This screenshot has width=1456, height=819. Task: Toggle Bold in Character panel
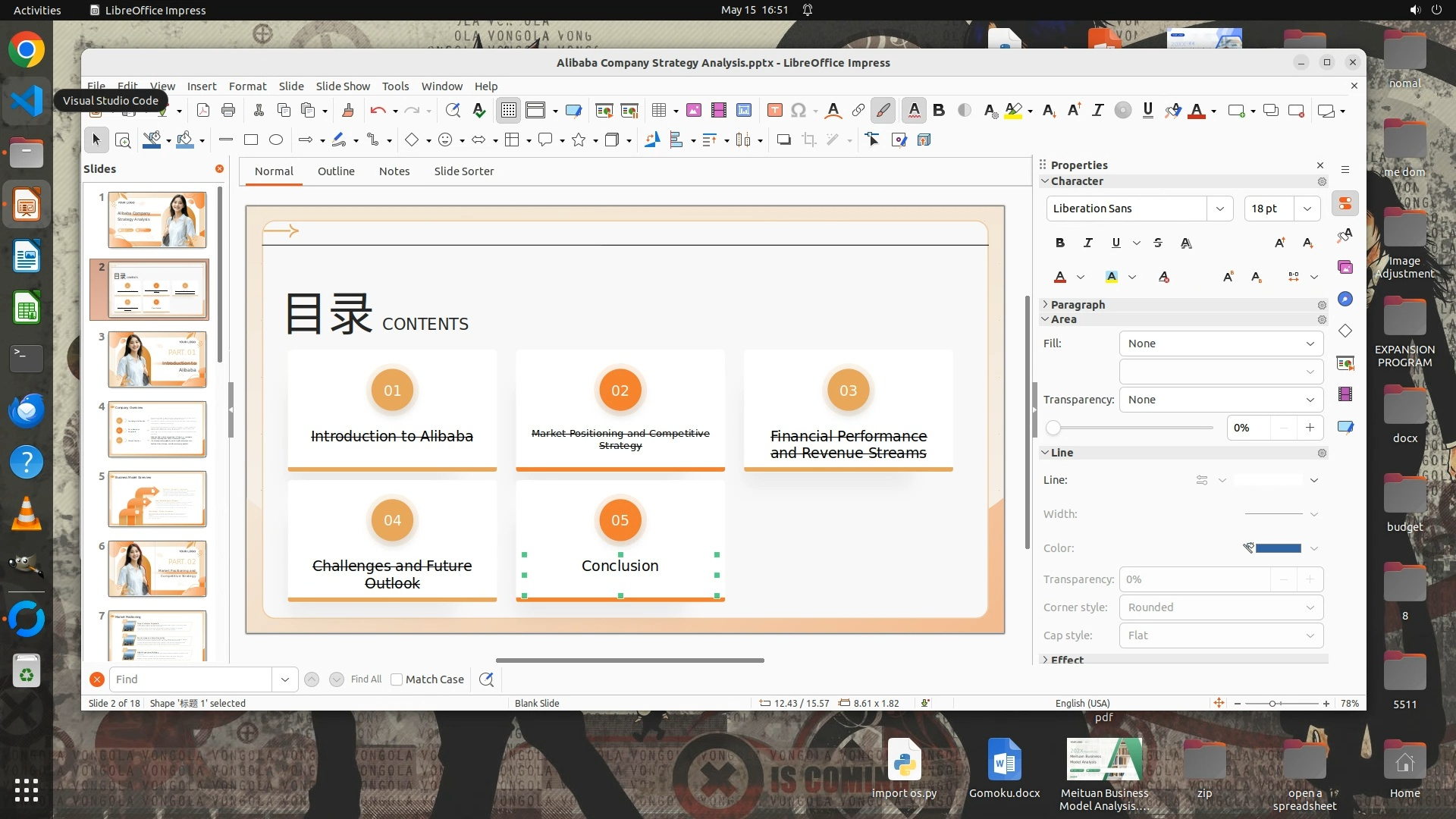tap(1059, 243)
